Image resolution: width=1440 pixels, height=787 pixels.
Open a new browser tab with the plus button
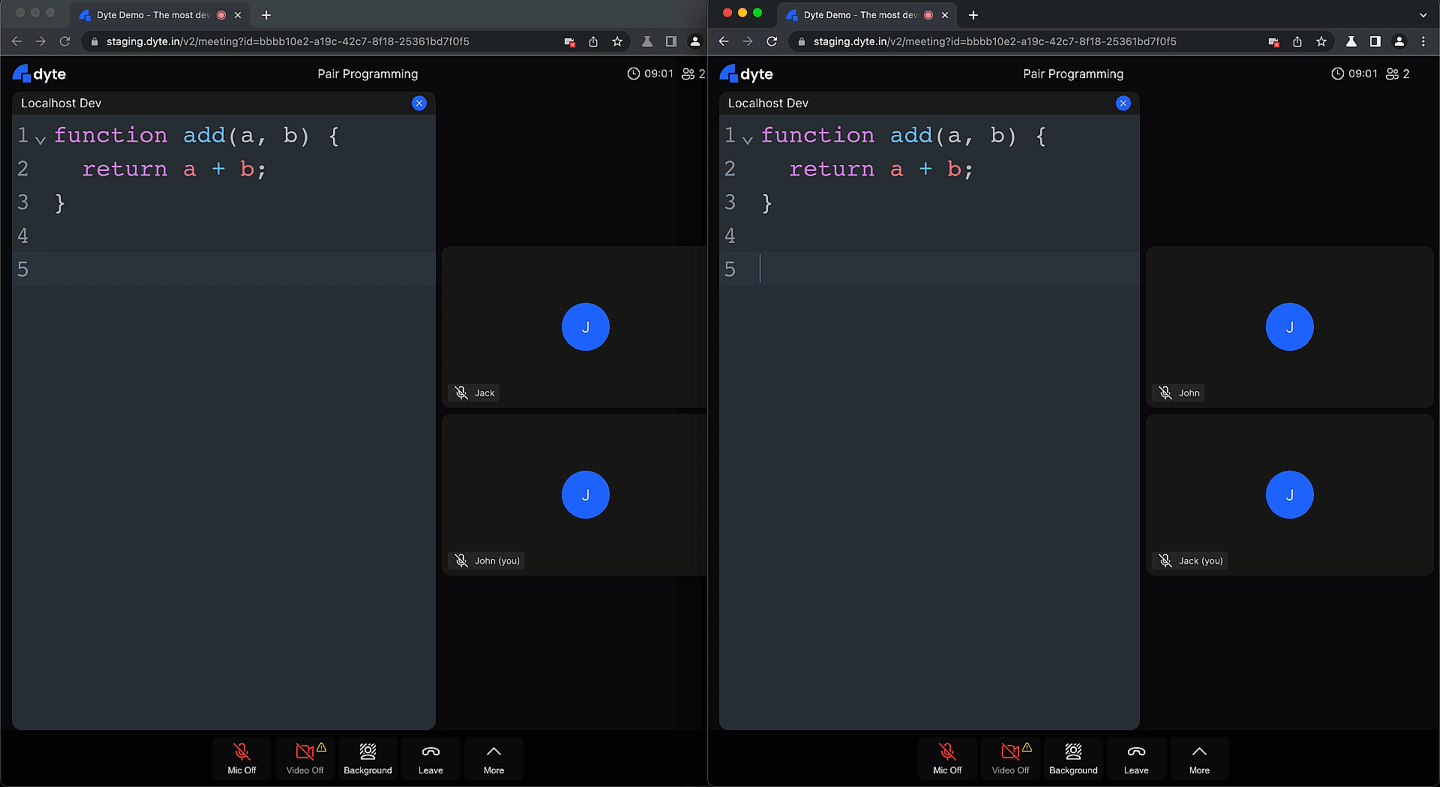(x=266, y=14)
